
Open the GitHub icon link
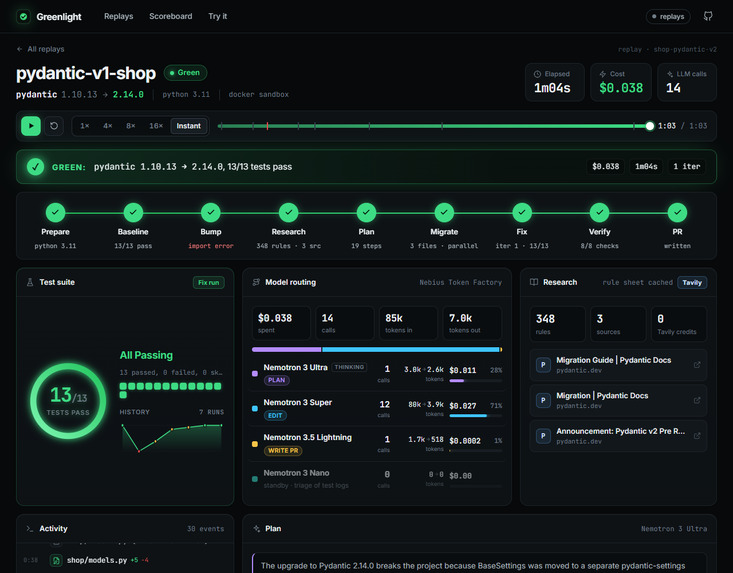708,16
